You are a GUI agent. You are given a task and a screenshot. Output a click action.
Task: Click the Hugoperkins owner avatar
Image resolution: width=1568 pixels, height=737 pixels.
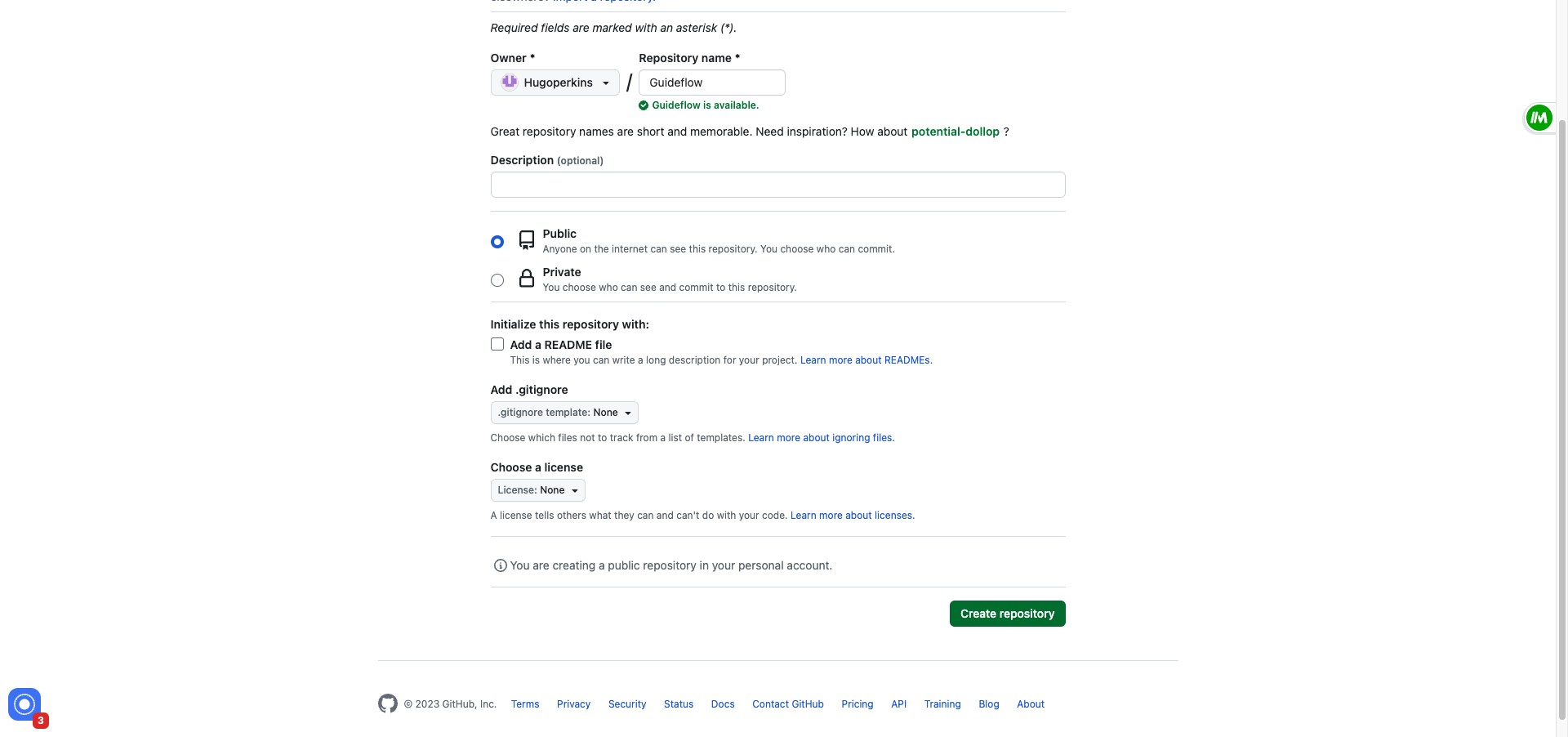click(x=510, y=82)
